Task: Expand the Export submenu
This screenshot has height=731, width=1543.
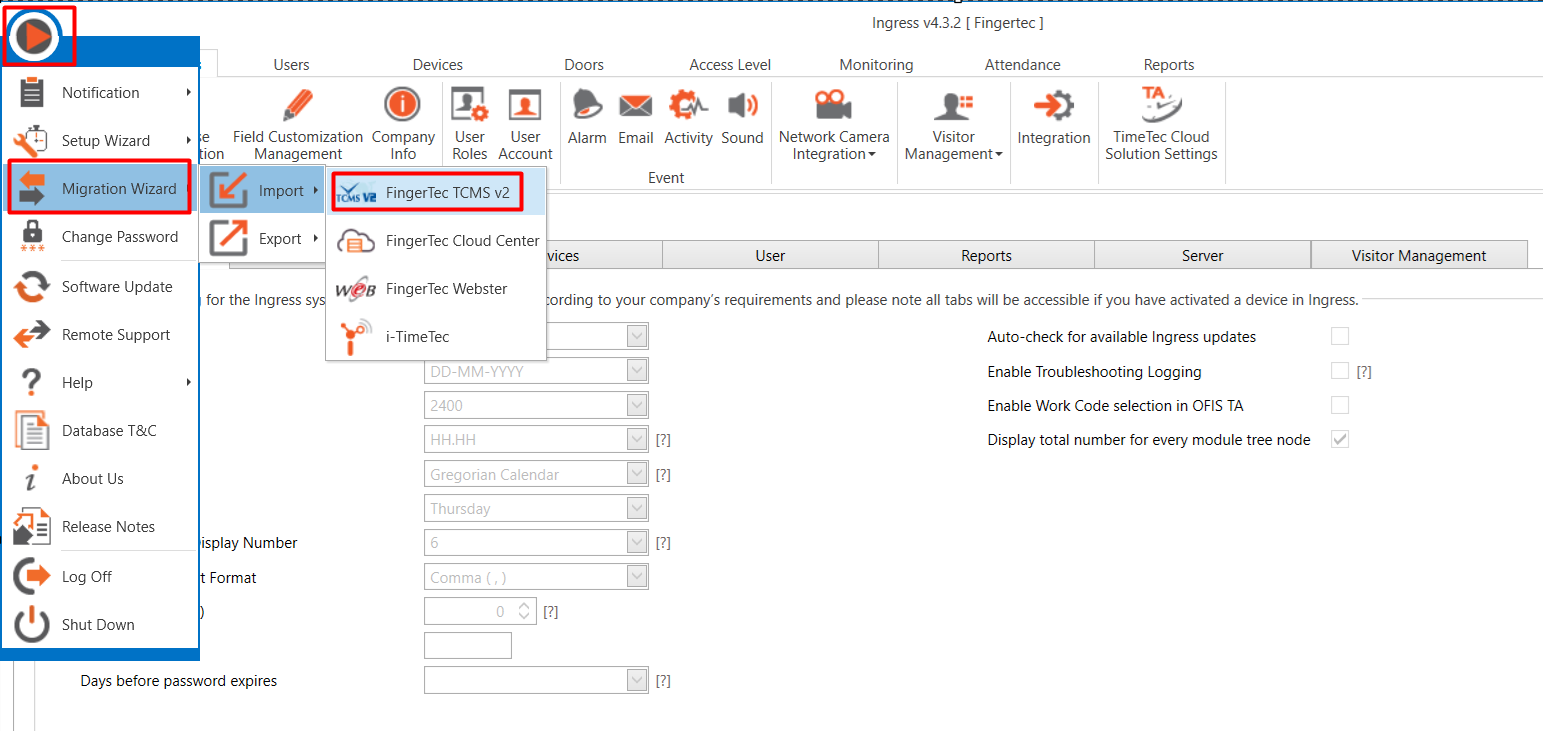Action: tap(264, 239)
